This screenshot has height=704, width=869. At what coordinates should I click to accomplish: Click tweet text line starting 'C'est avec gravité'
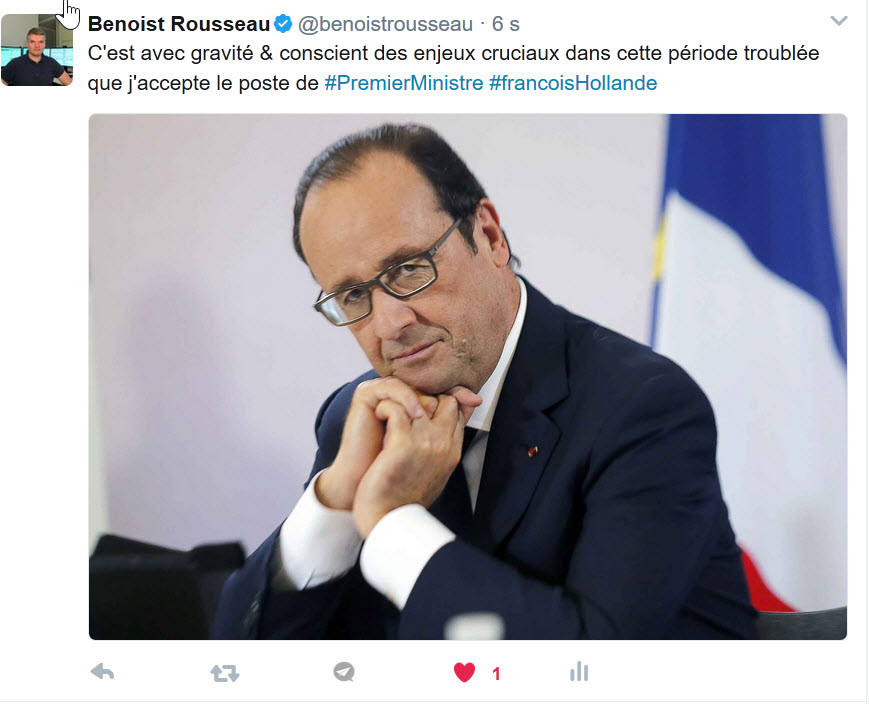pyautogui.click(x=453, y=53)
